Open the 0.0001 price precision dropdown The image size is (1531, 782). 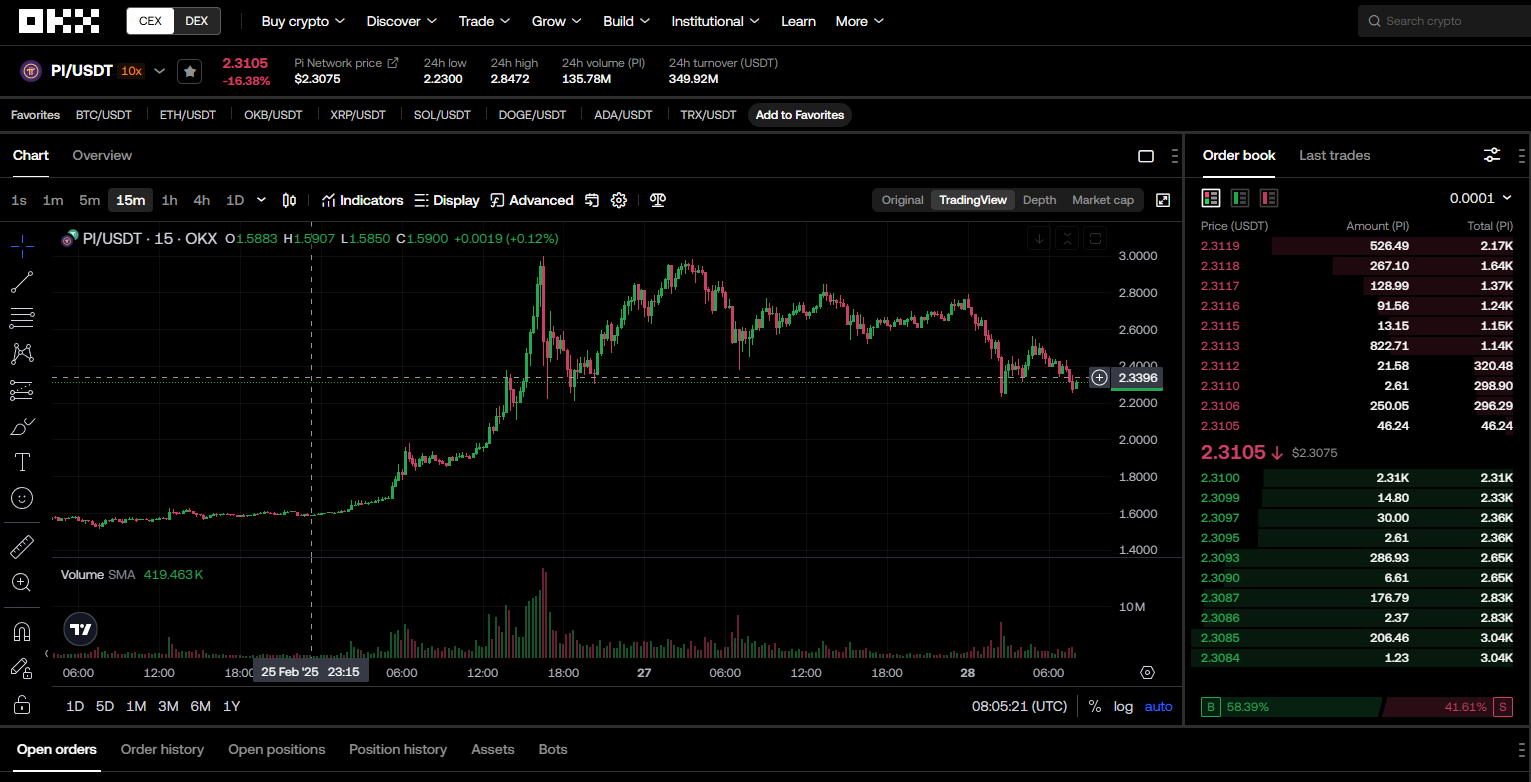(1481, 198)
